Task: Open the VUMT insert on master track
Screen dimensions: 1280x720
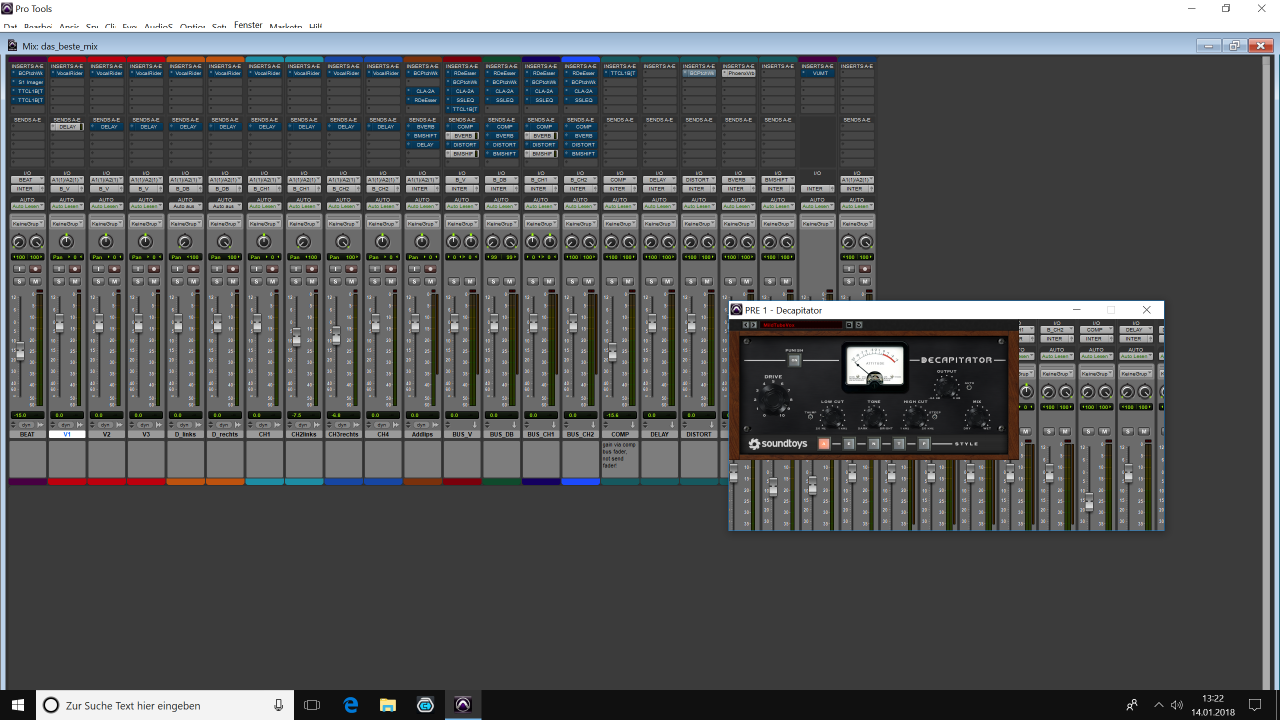Action: tap(817, 73)
